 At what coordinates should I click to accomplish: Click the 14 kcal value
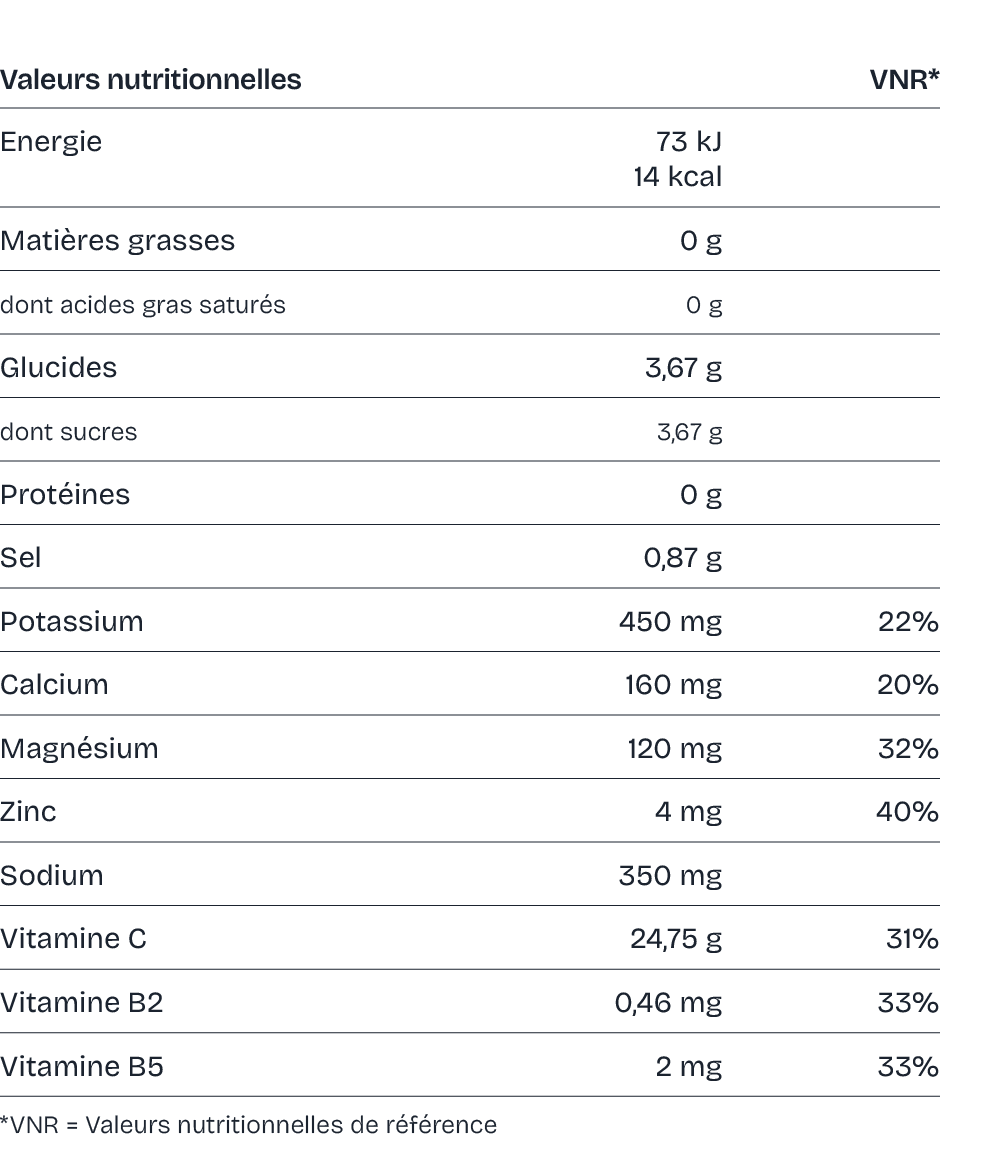click(x=677, y=176)
